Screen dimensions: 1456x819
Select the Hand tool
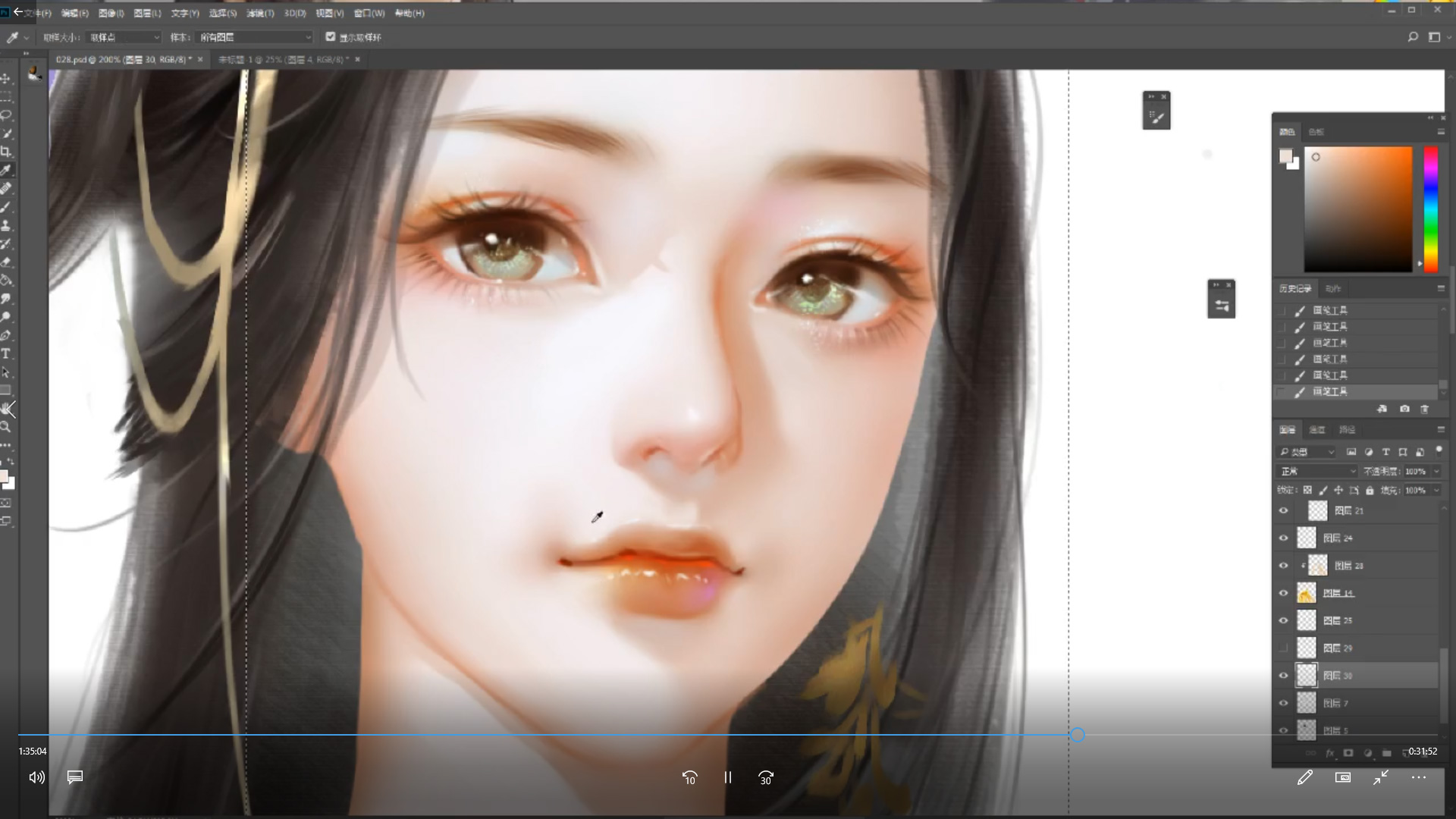coord(7,409)
